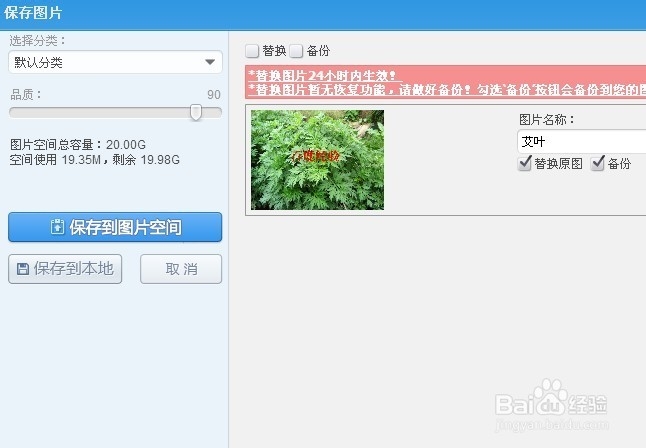The height and width of the screenshot is (448, 646).
Task: Click the 取消 button
Action: point(181,269)
